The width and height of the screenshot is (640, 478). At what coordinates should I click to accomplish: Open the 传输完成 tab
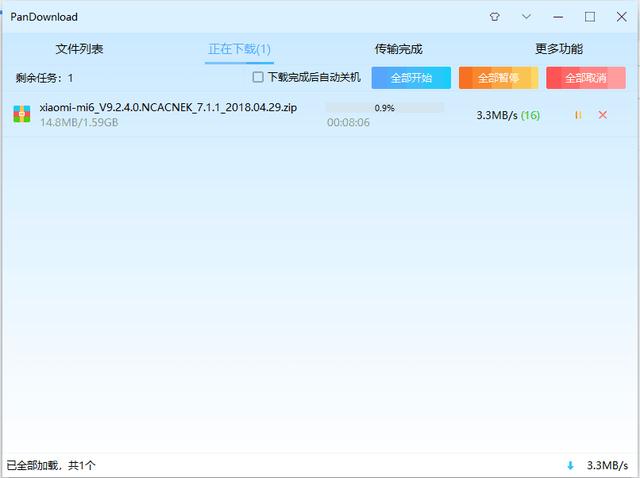pyautogui.click(x=398, y=49)
